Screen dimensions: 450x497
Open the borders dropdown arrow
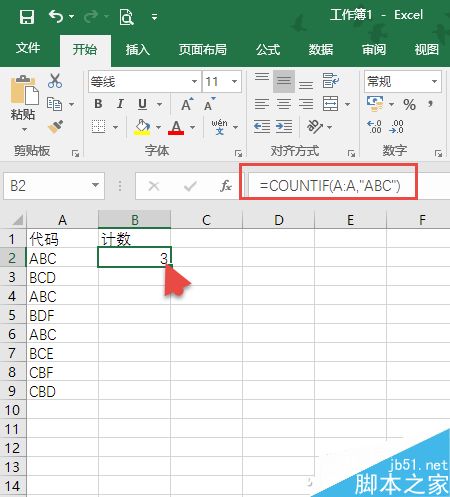[115, 127]
